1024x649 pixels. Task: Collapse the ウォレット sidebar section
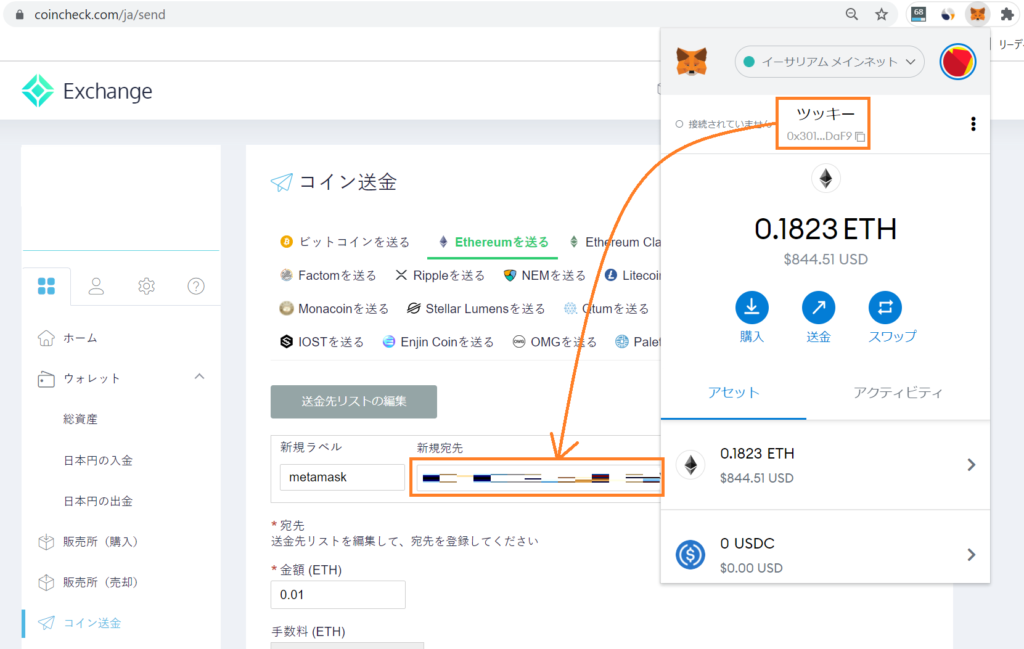click(199, 377)
